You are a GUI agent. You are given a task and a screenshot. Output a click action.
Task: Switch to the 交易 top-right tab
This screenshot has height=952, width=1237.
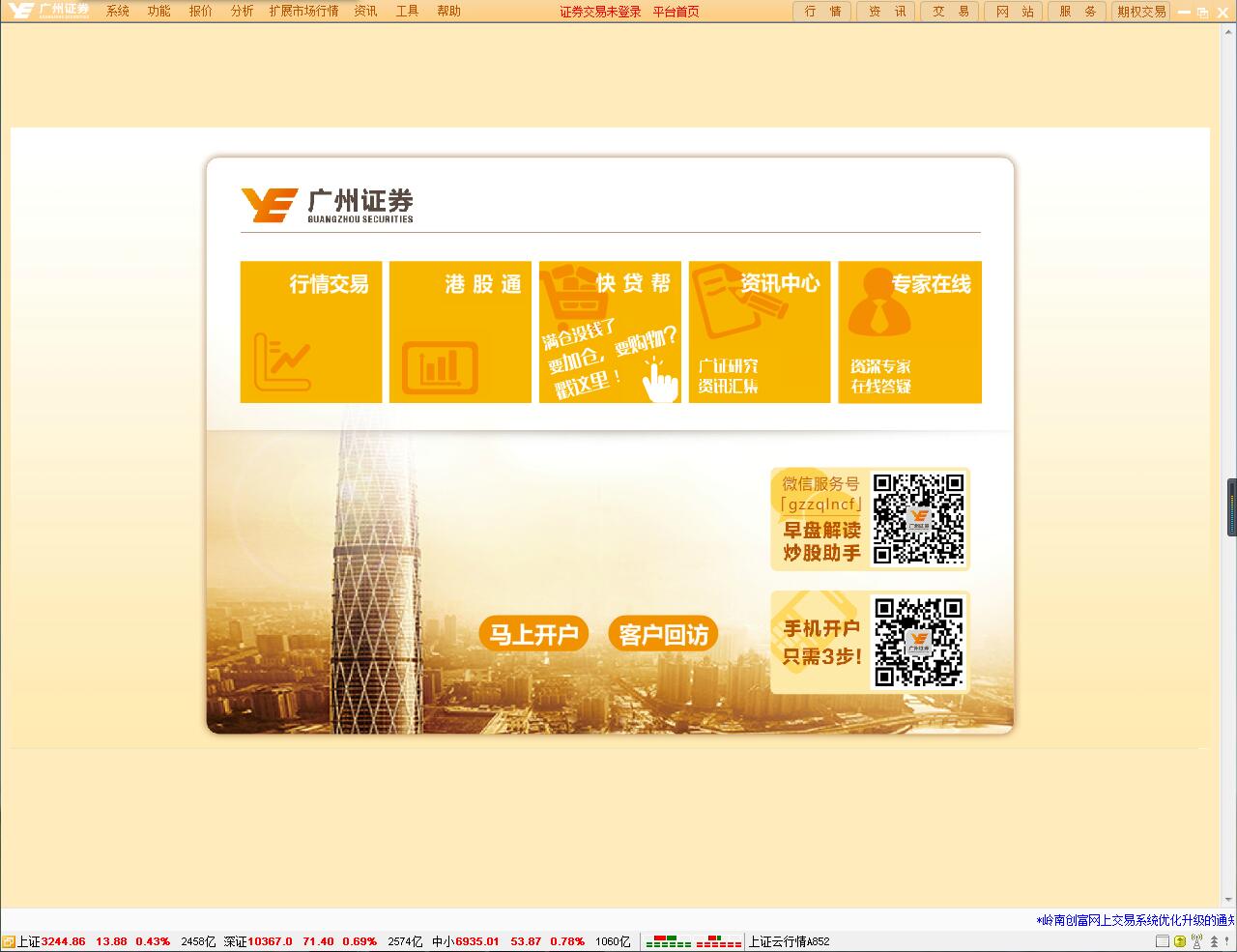(x=950, y=12)
